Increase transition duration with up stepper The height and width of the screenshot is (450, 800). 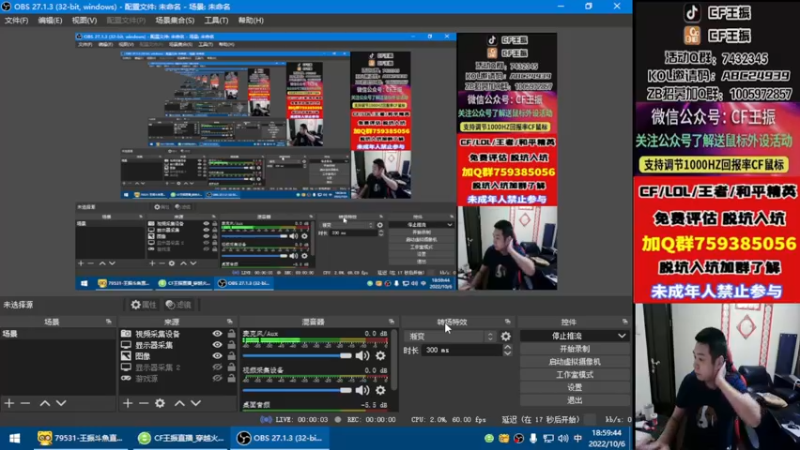pyautogui.click(x=507, y=347)
